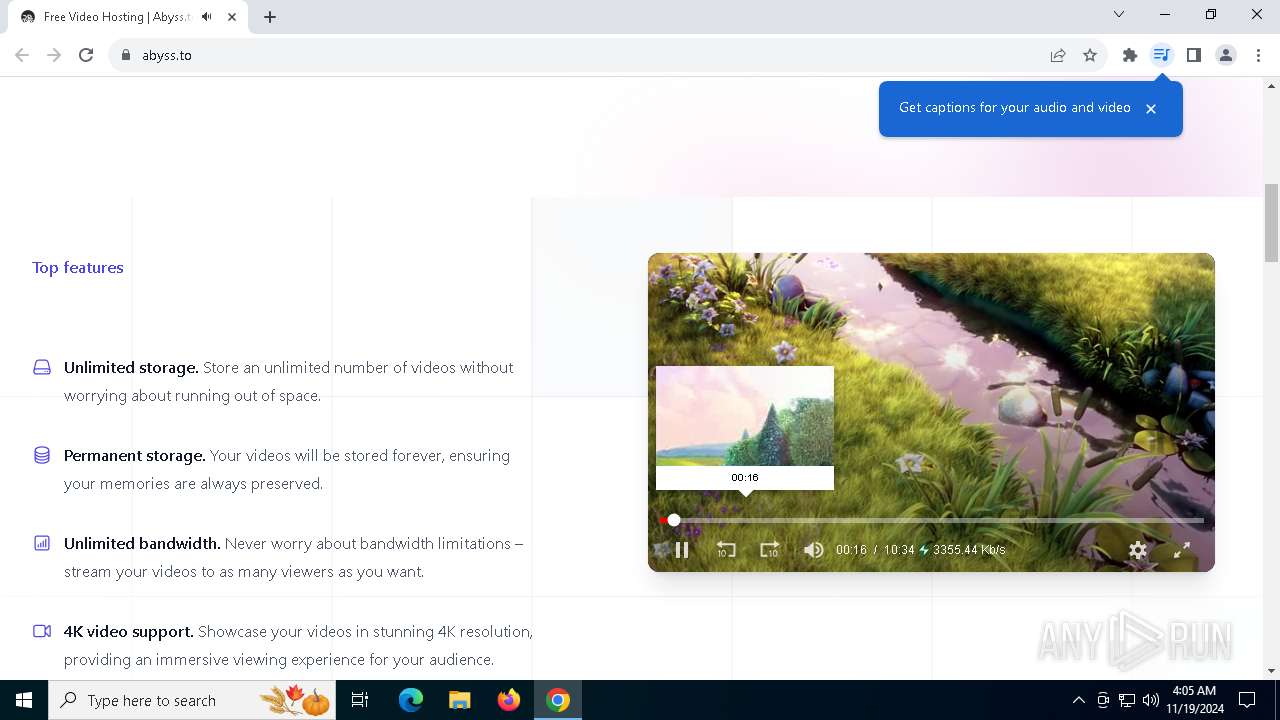Pause the video playback
Viewport: 1280px width, 720px height.
(682, 550)
